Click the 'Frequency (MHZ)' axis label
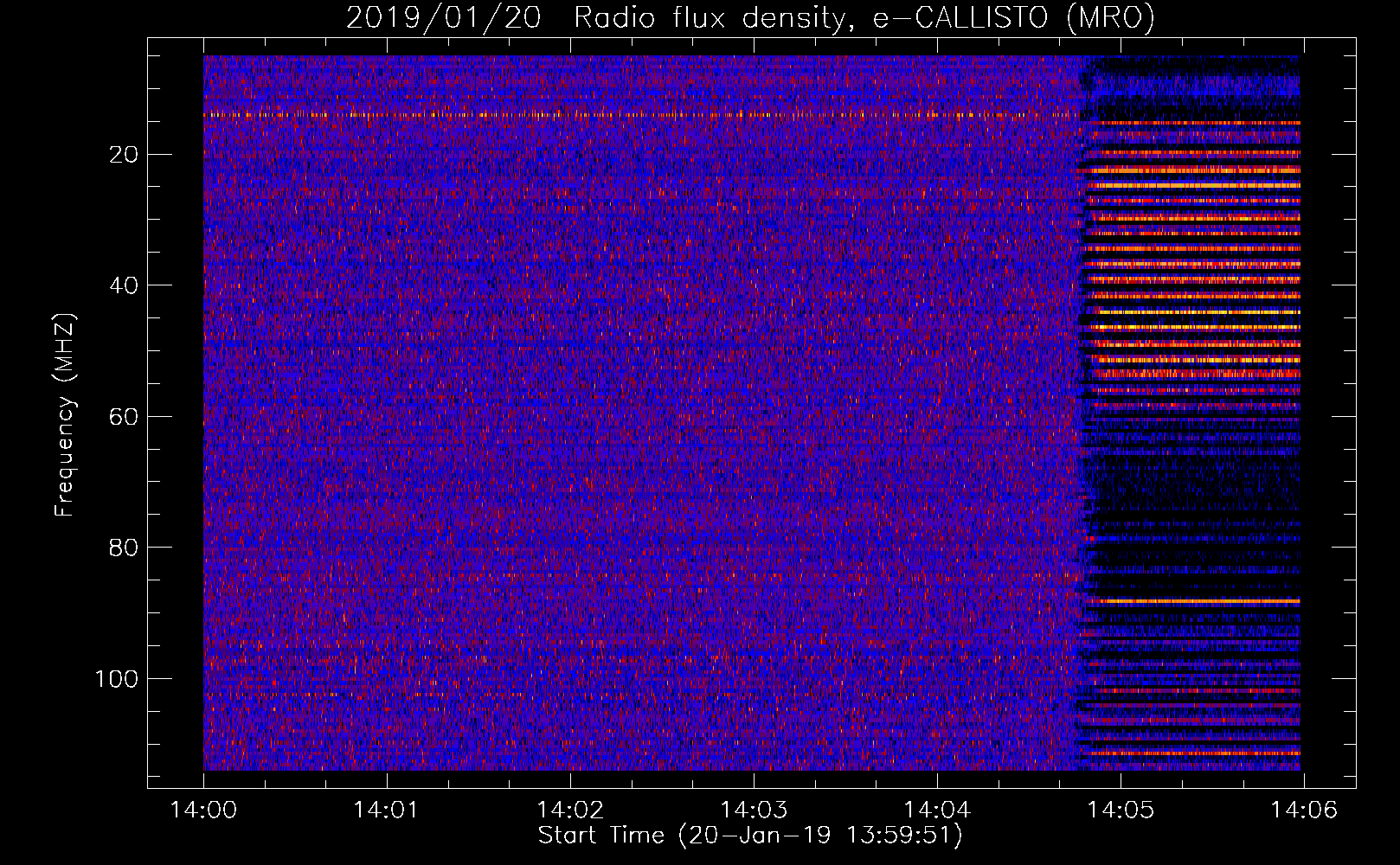1400x865 pixels. point(66,415)
